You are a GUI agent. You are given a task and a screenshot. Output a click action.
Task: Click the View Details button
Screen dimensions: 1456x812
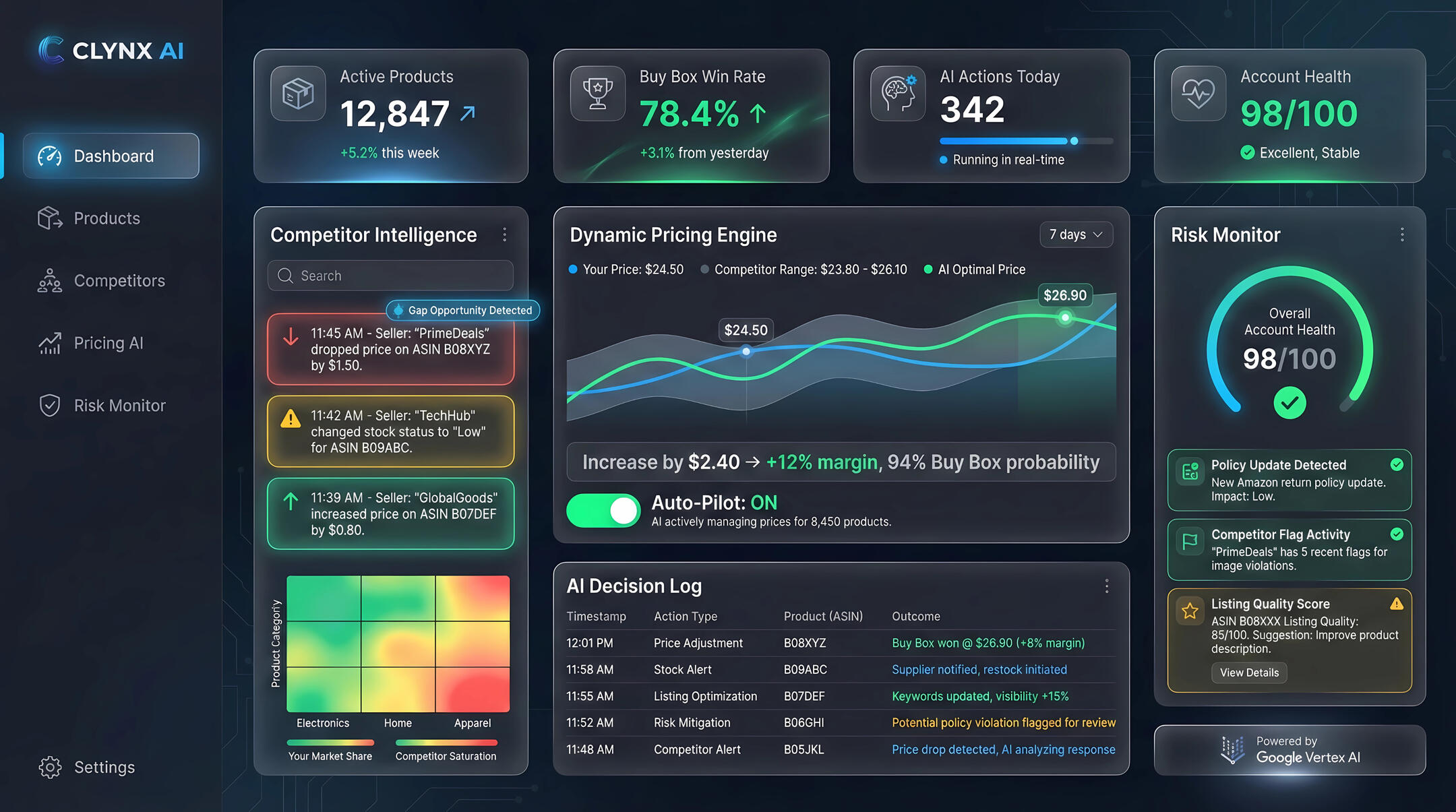(x=1248, y=673)
